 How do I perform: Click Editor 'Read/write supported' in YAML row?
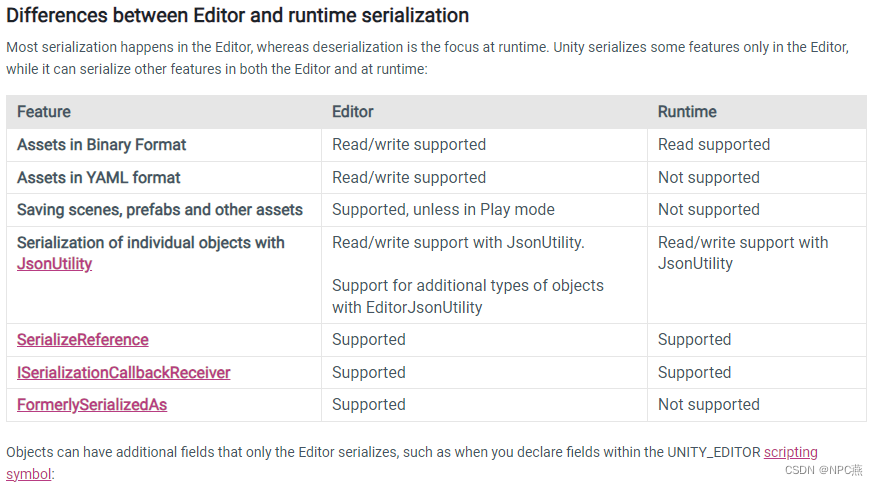[409, 178]
